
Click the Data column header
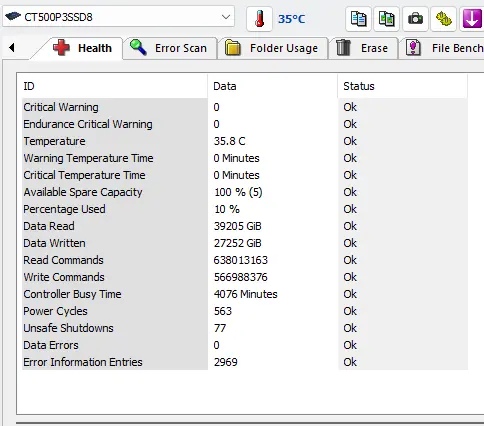[x=273, y=86]
